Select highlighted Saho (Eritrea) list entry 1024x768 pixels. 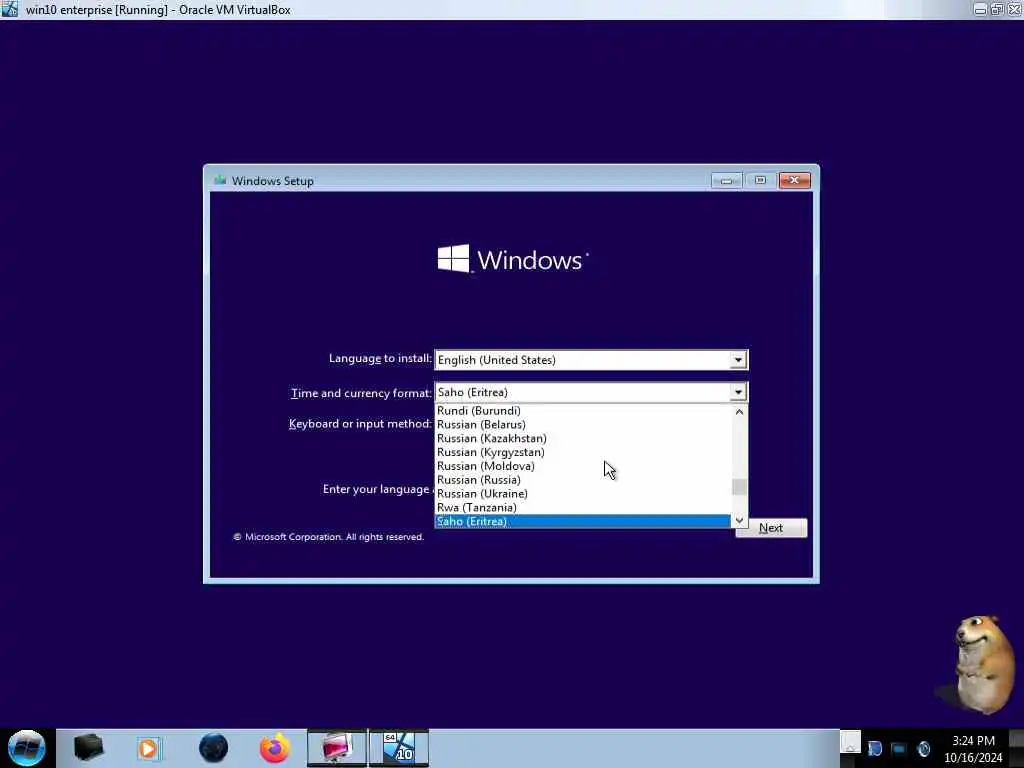583,521
